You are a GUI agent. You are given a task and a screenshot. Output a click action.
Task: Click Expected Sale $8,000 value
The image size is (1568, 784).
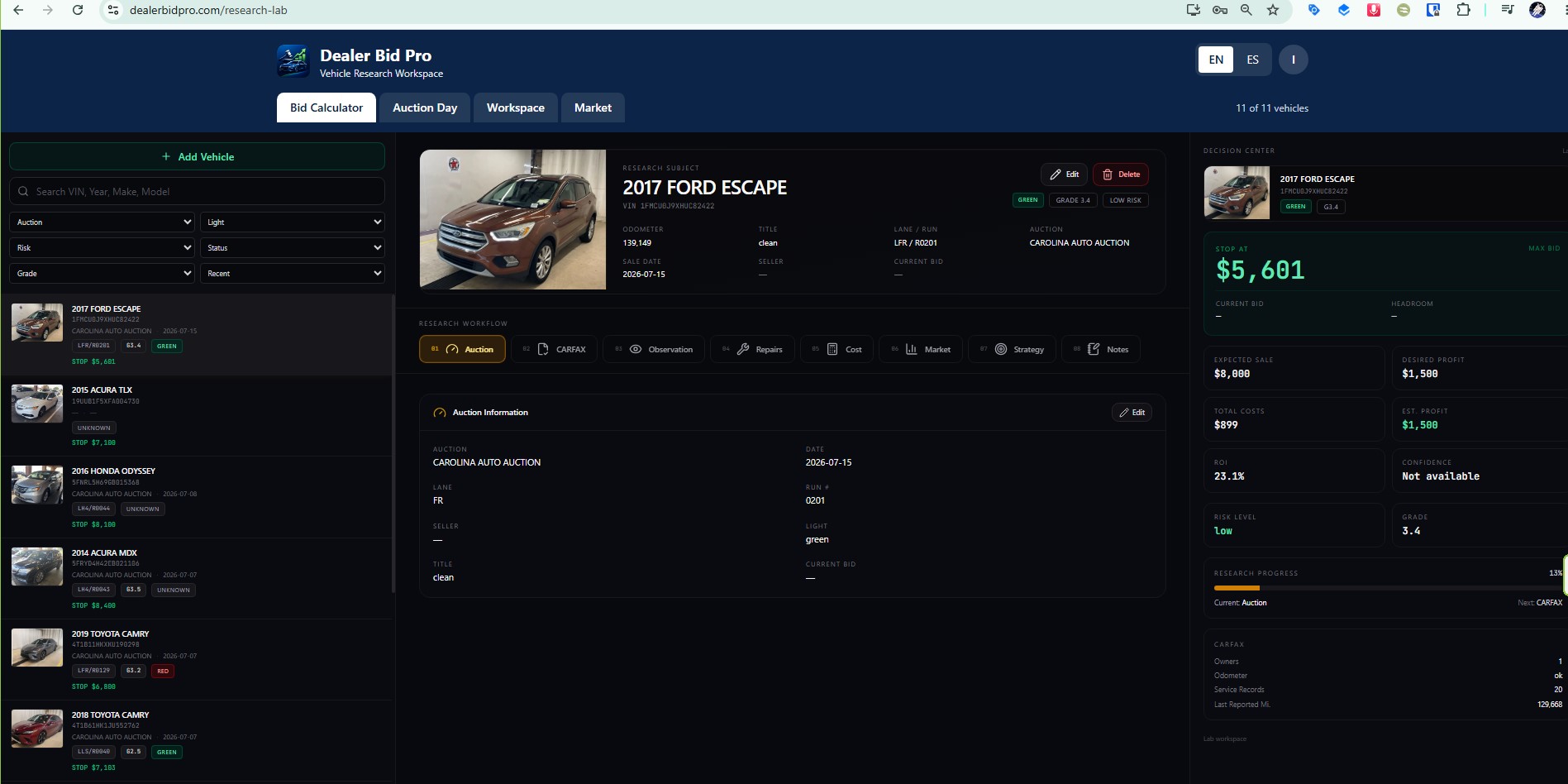(1232, 374)
